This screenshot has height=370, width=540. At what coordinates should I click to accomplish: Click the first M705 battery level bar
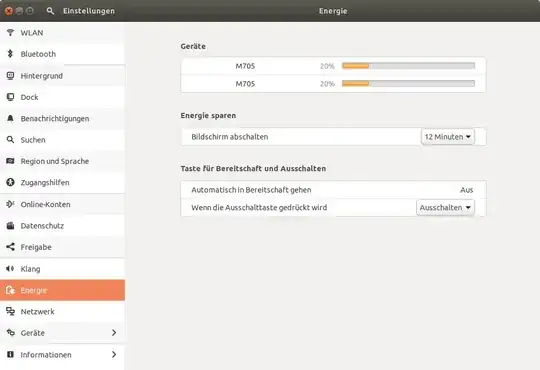click(408, 66)
